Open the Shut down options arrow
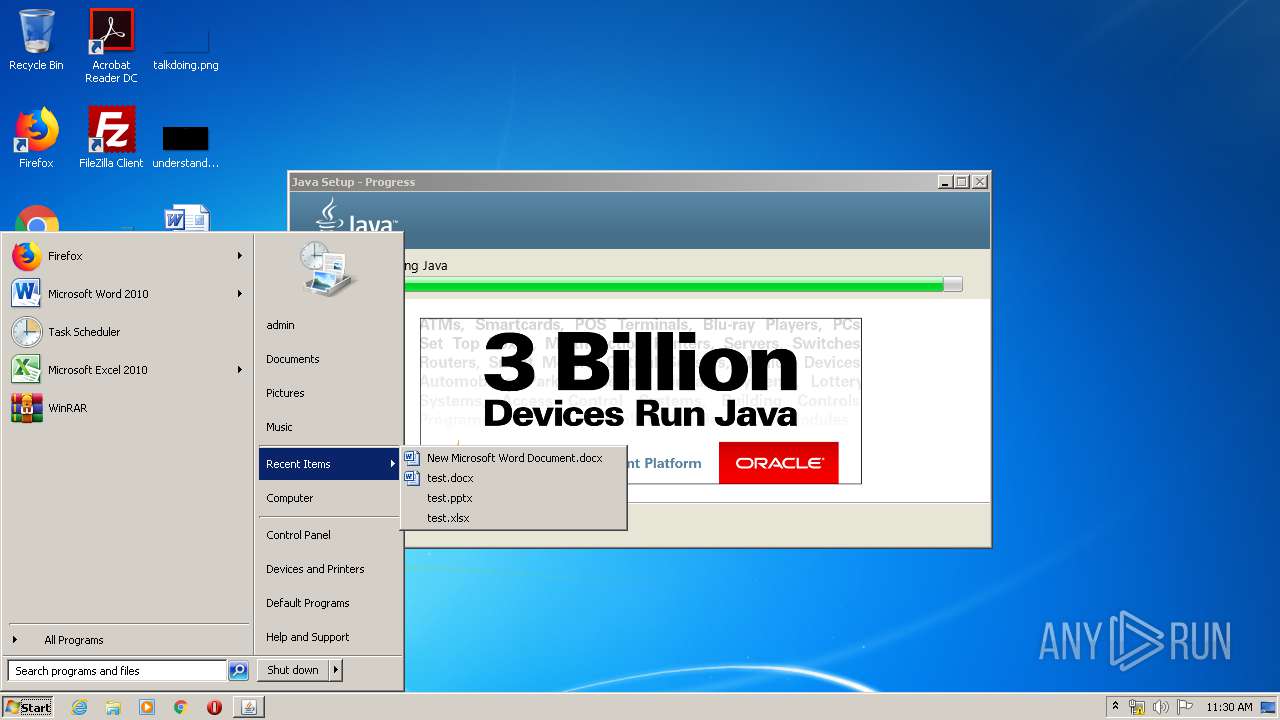Screen dimensions: 1280x720 [336, 670]
